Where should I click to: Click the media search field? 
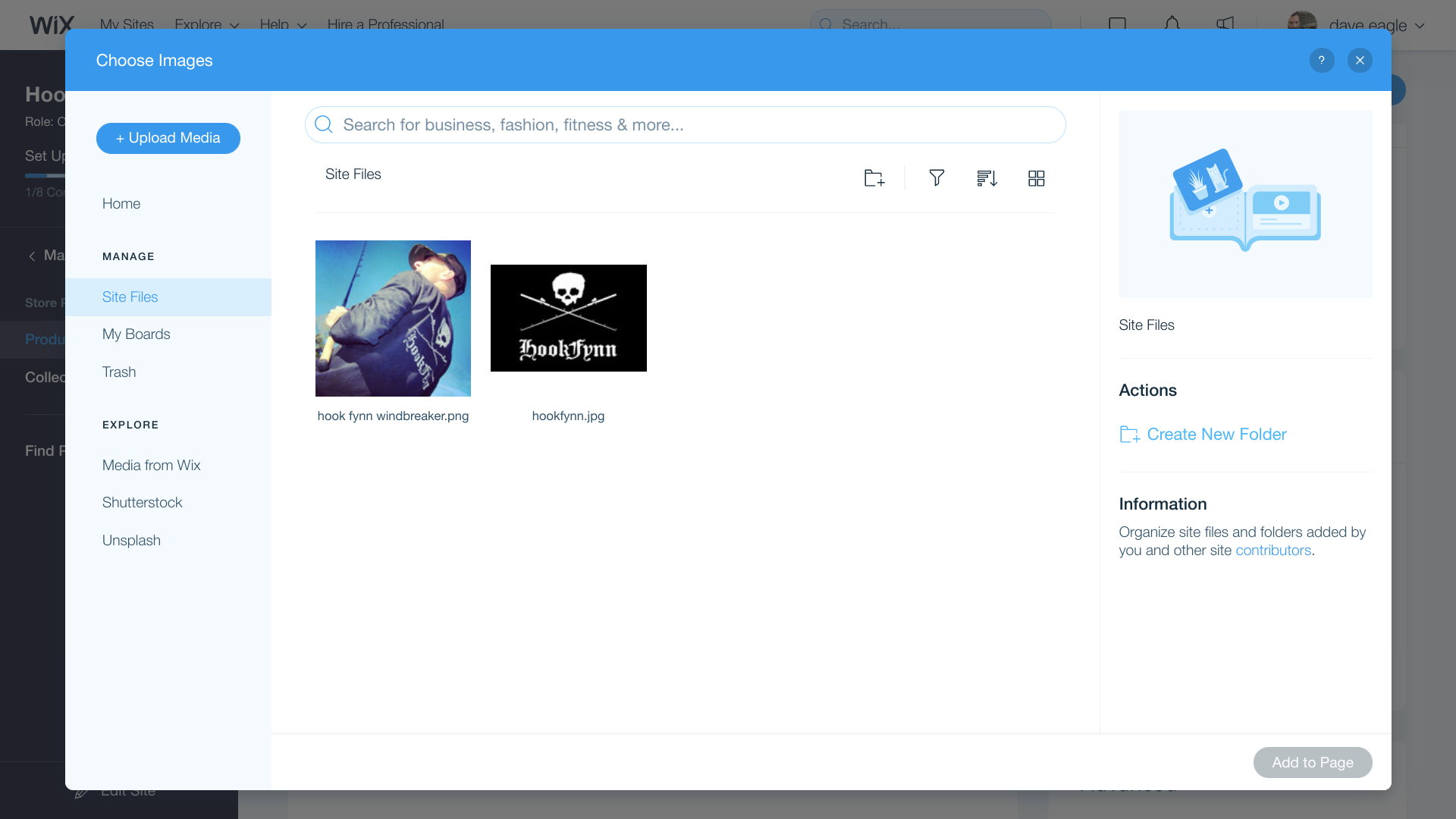tap(686, 124)
